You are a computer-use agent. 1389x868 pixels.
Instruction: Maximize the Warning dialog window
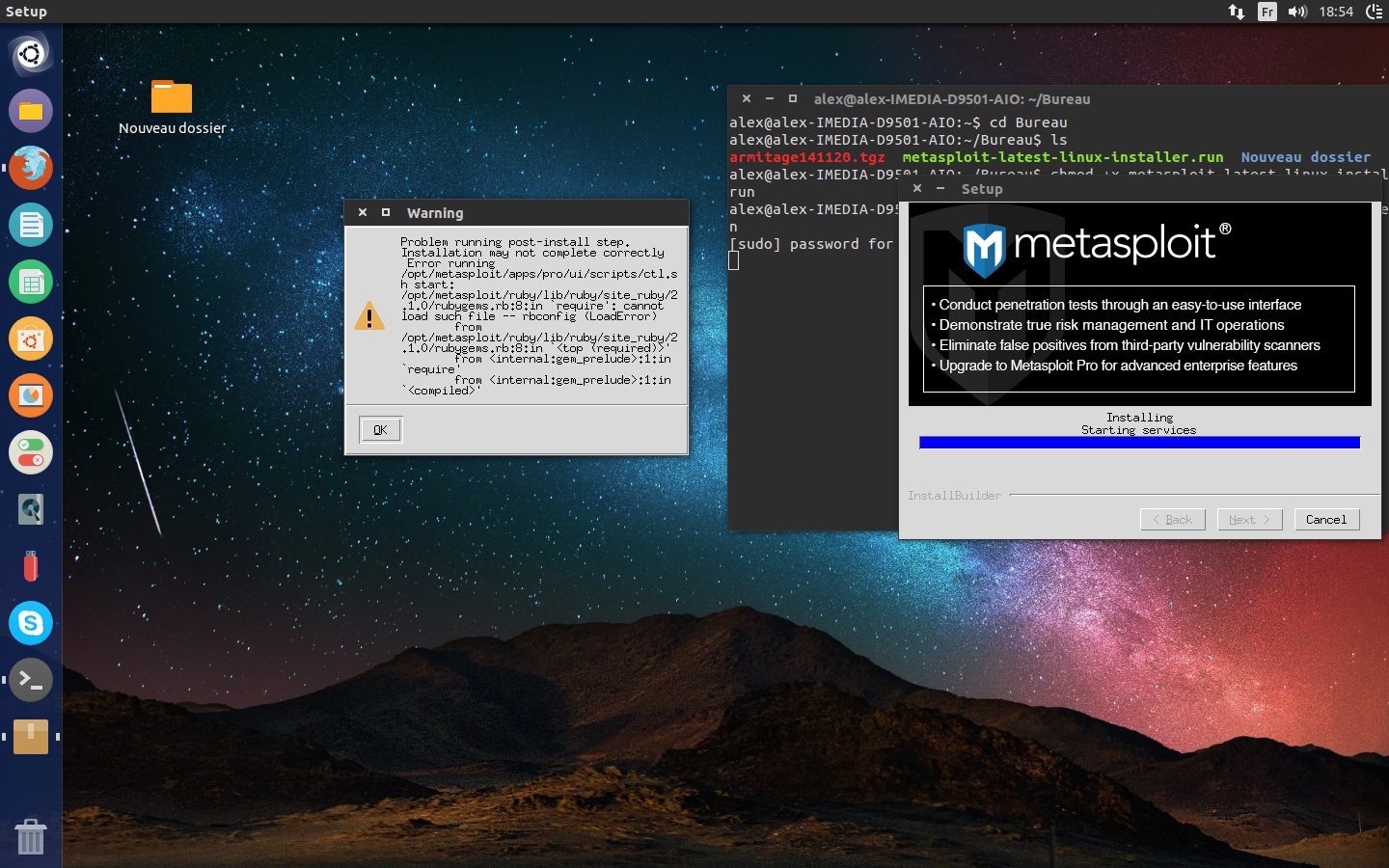coord(386,212)
